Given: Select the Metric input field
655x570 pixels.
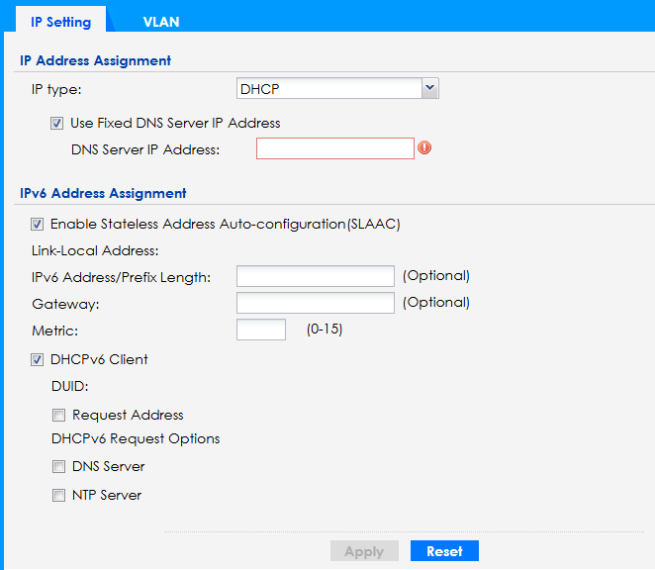Looking at the screenshot, I should pyautogui.click(x=261, y=330).
